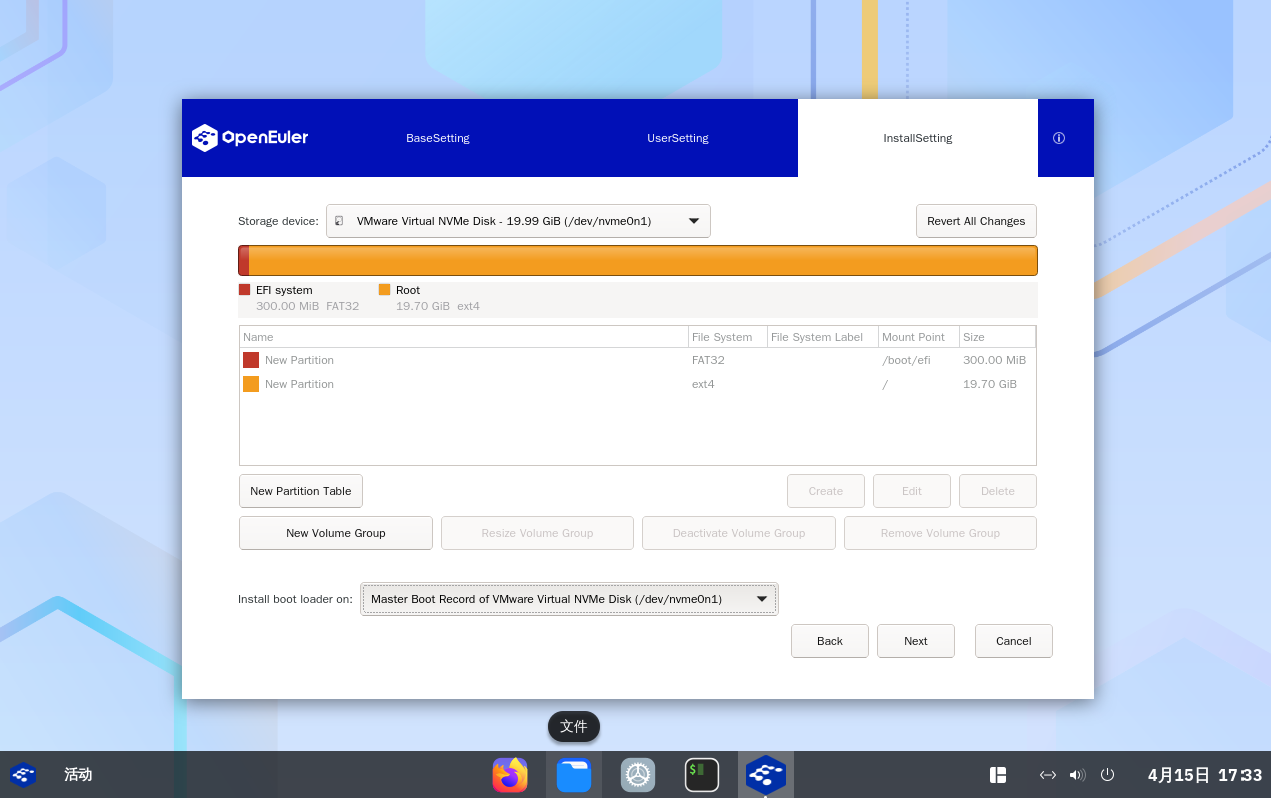
Task: Click the disk icon in storage device selector
Action: click(339, 221)
